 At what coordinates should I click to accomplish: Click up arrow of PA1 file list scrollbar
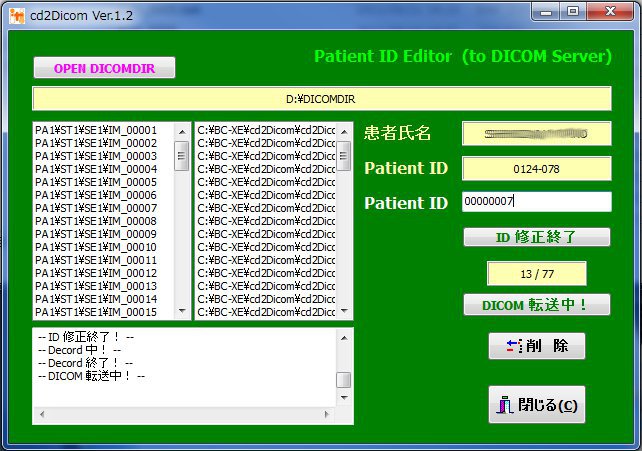pos(182,132)
